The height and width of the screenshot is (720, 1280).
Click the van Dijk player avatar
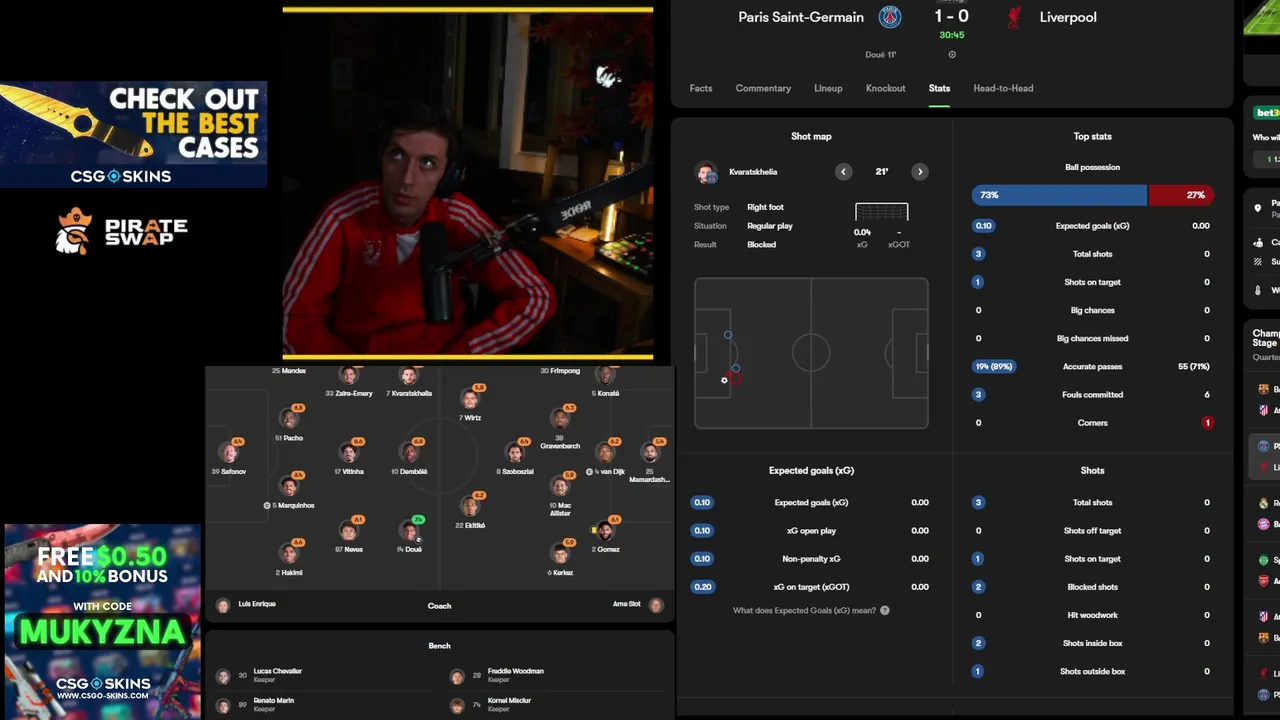(x=605, y=453)
